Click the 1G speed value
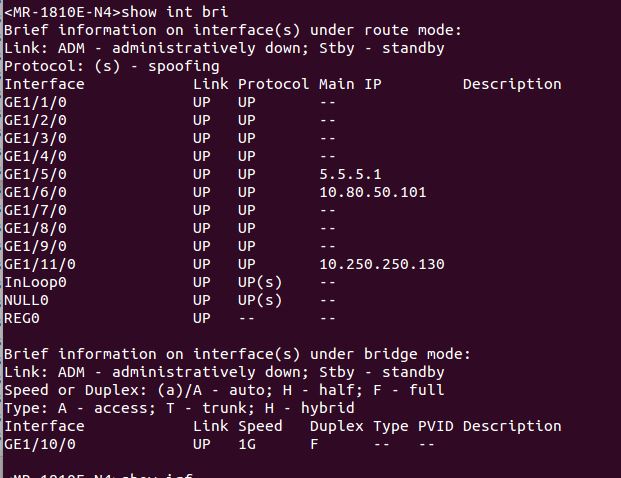This screenshot has height=478, width=621. click(x=247, y=444)
